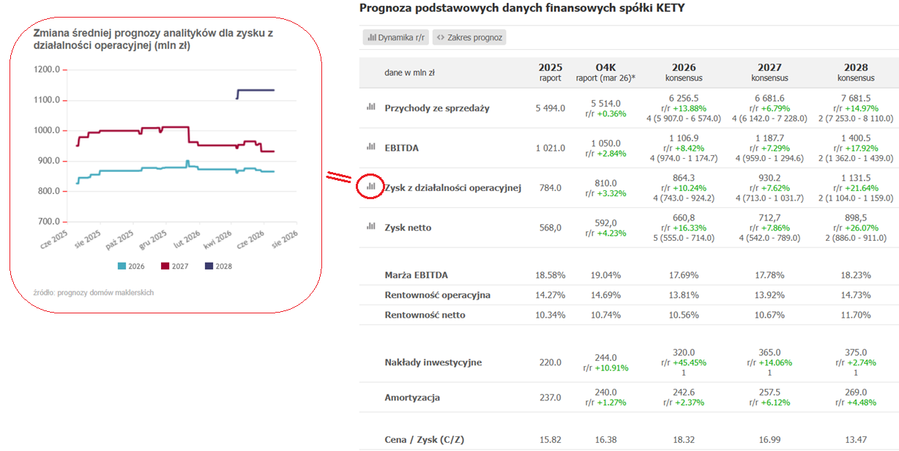This screenshot has height=451, width=899.
Task: Click the 375.0 capex value for 2028
Action: (x=856, y=354)
